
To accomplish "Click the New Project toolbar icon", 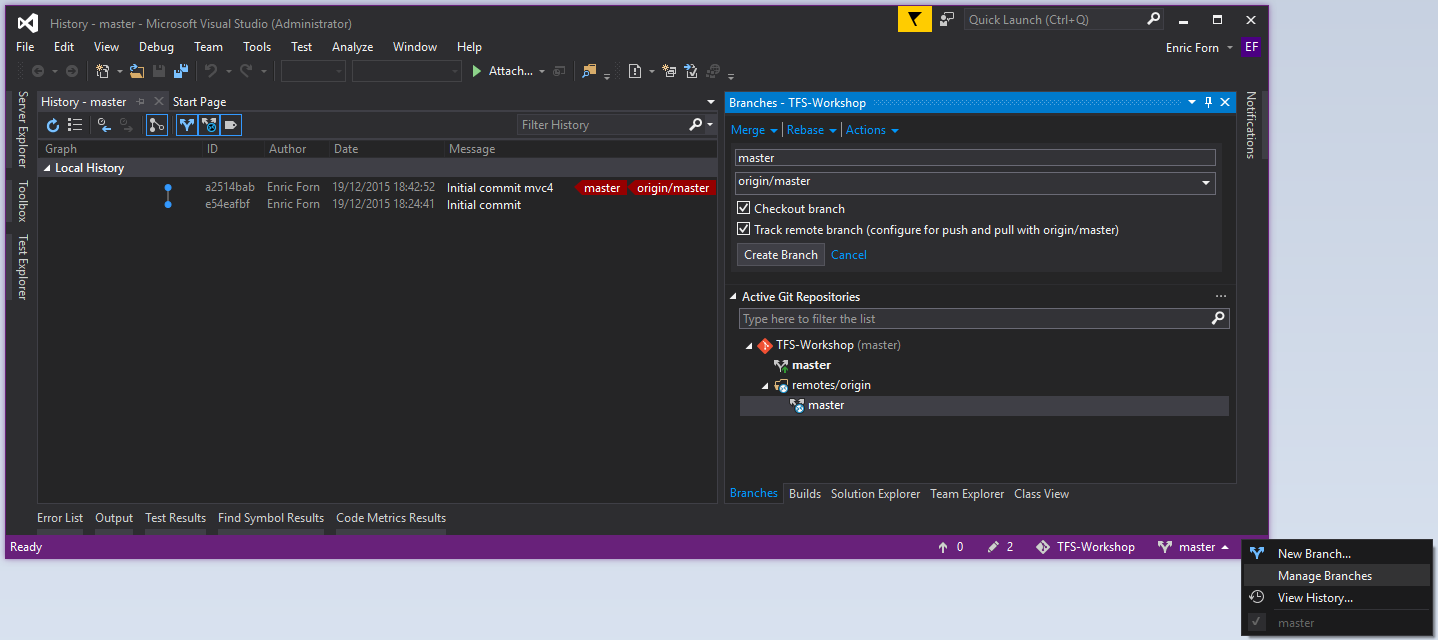I will pyautogui.click(x=103, y=71).
